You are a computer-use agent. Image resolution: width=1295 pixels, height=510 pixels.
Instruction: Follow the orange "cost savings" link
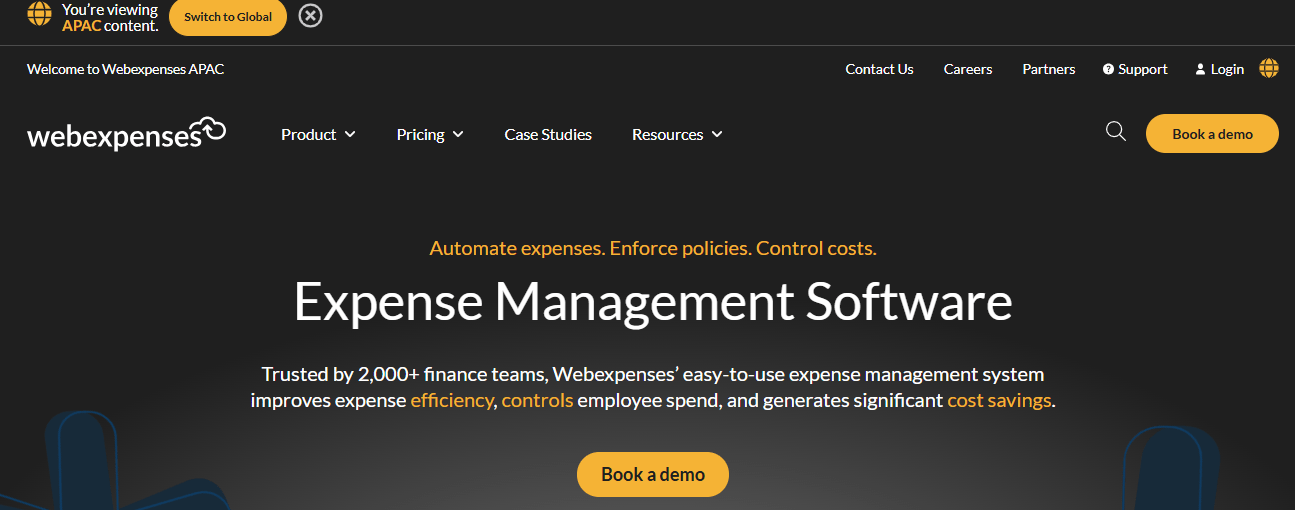pos(999,401)
